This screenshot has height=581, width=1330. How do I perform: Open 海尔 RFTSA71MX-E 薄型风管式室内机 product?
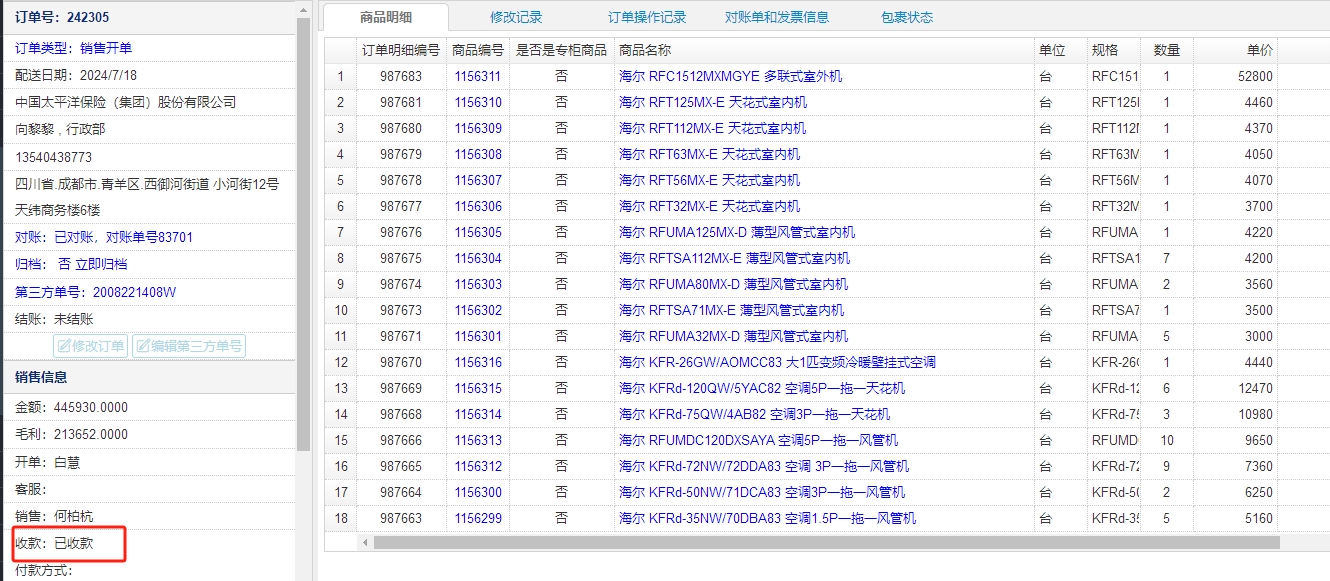(x=731, y=310)
